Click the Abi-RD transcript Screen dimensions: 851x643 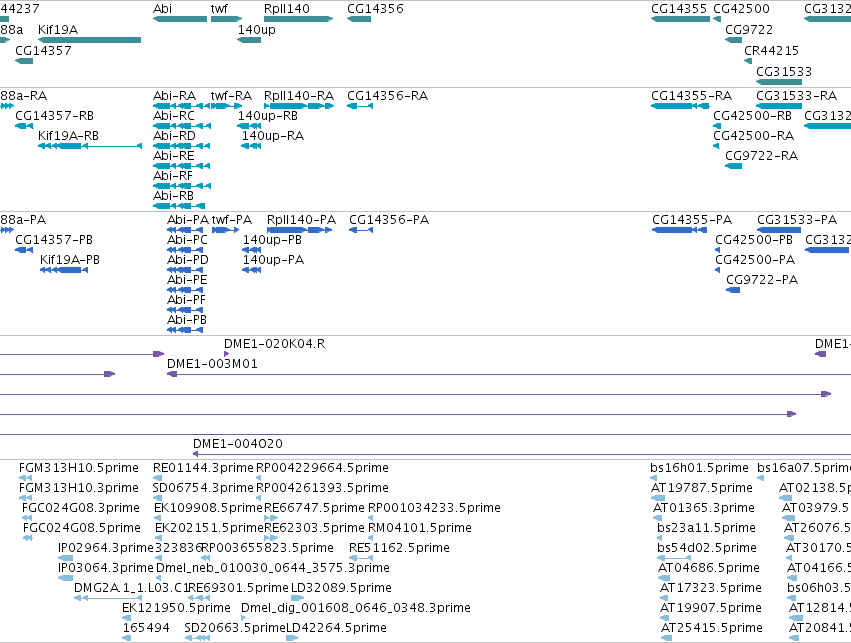(182, 146)
